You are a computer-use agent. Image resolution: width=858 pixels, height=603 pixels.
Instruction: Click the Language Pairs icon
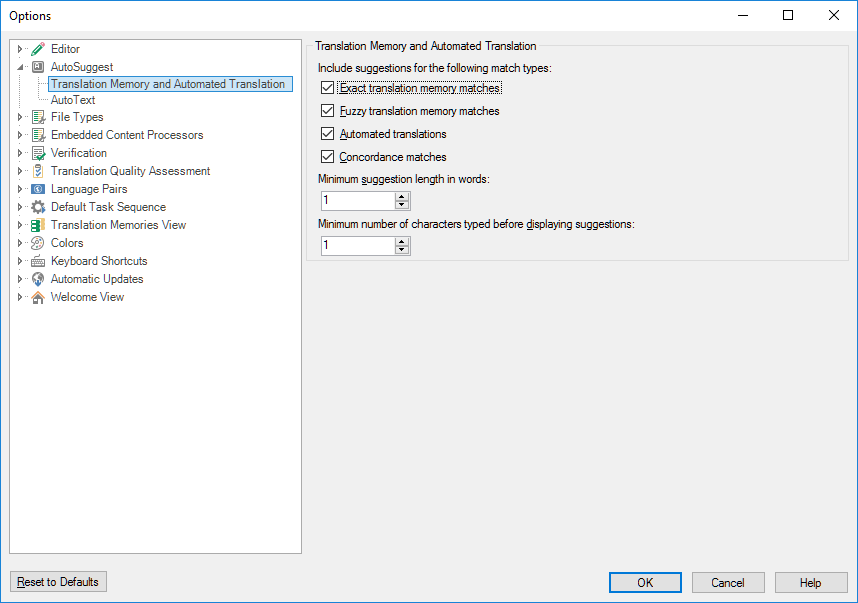38,189
